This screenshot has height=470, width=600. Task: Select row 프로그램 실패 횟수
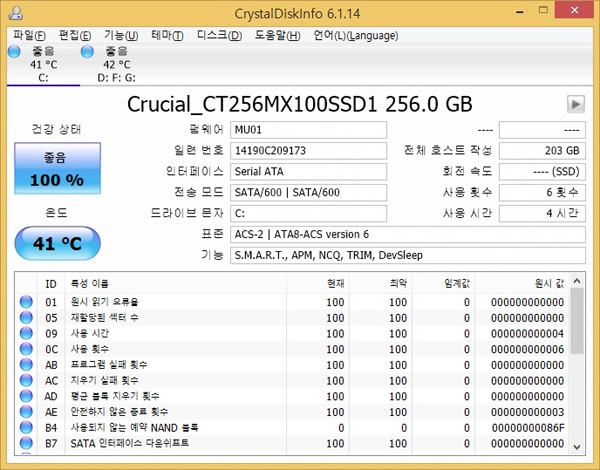point(292,364)
